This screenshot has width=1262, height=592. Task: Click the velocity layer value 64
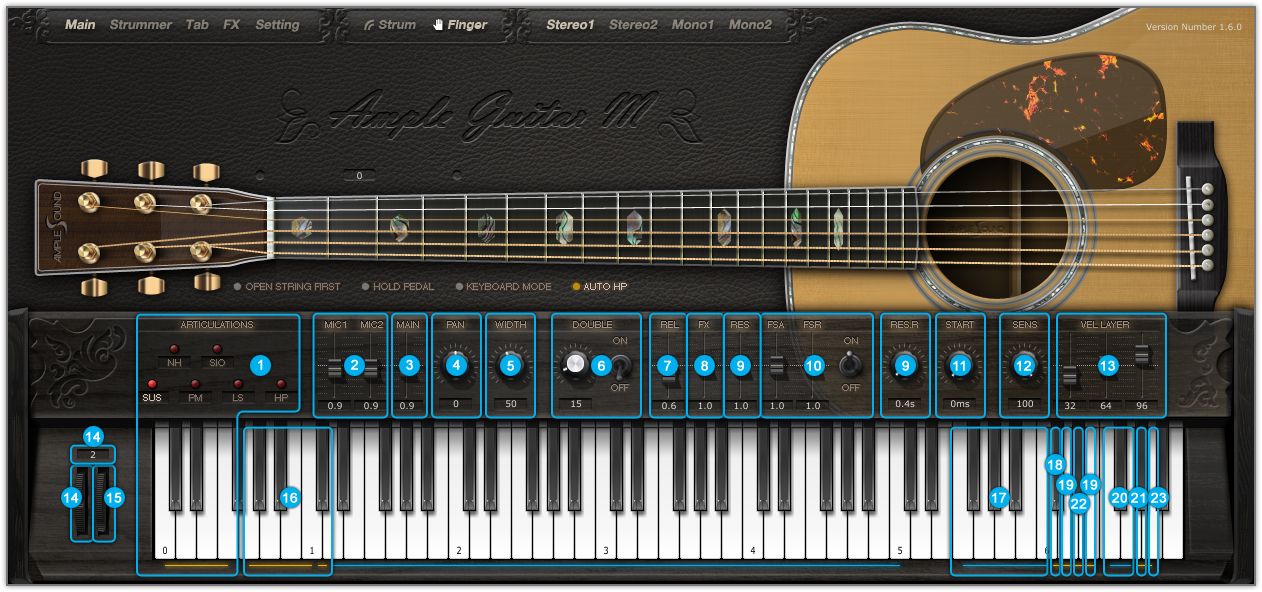click(1106, 405)
